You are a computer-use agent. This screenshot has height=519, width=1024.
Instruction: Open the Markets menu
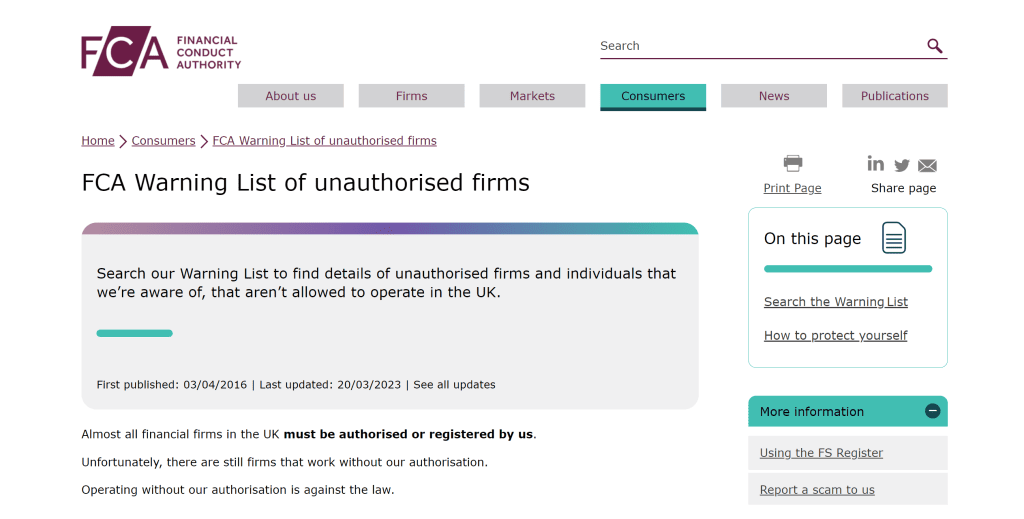[532, 96]
